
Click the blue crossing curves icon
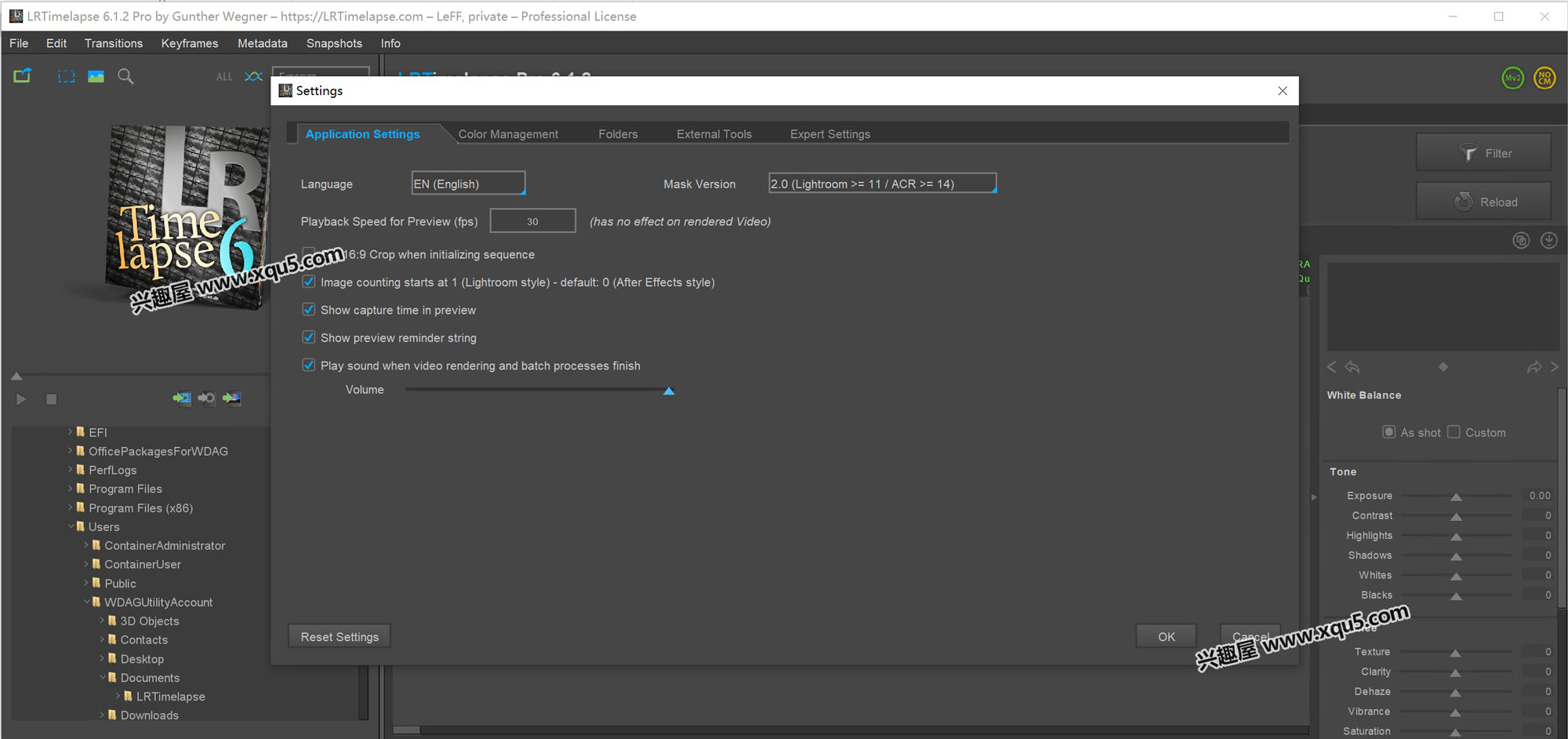click(253, 76)
